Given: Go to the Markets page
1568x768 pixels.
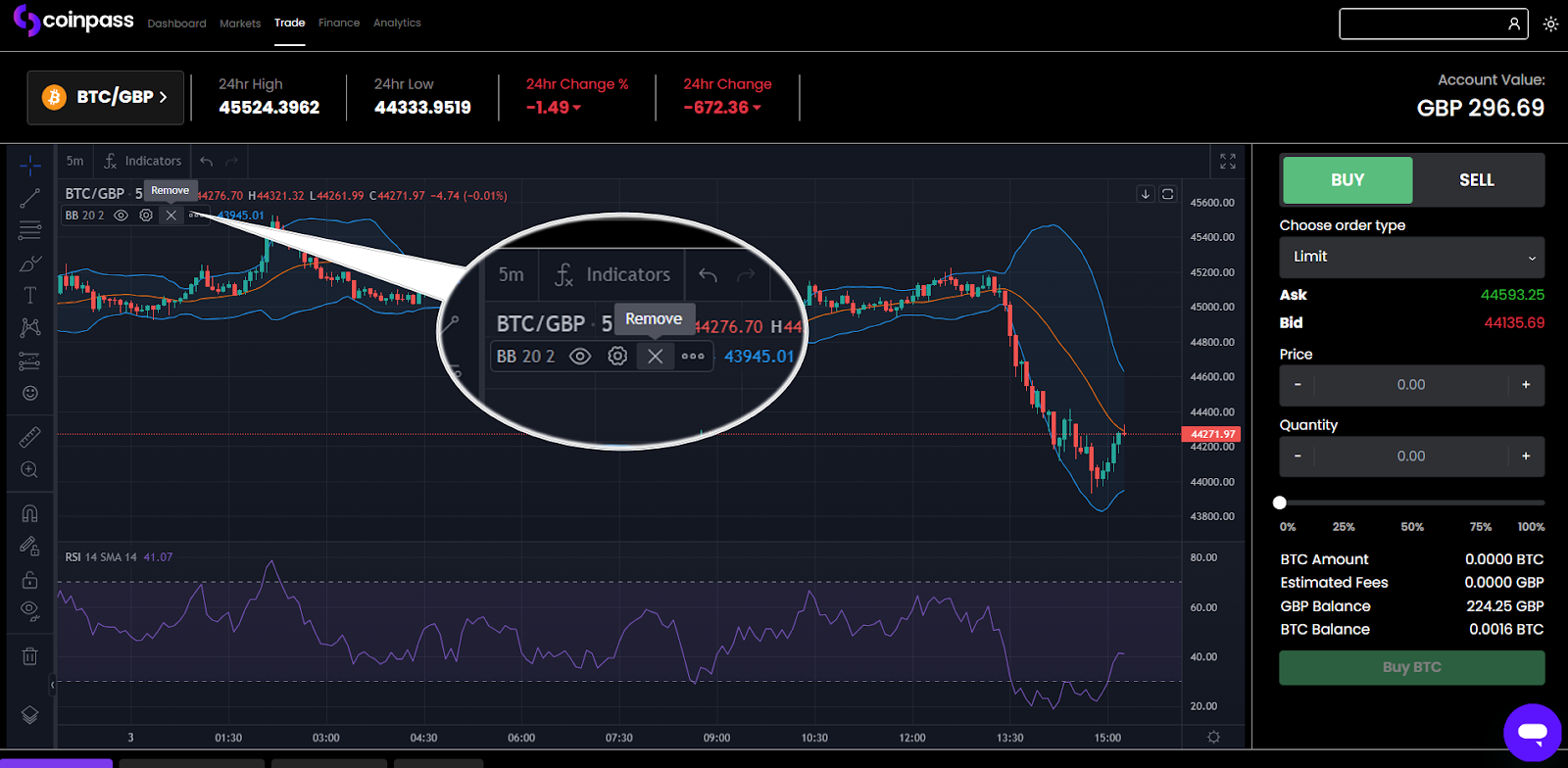Looking at the screenshot, I should (x=240, y=24).
